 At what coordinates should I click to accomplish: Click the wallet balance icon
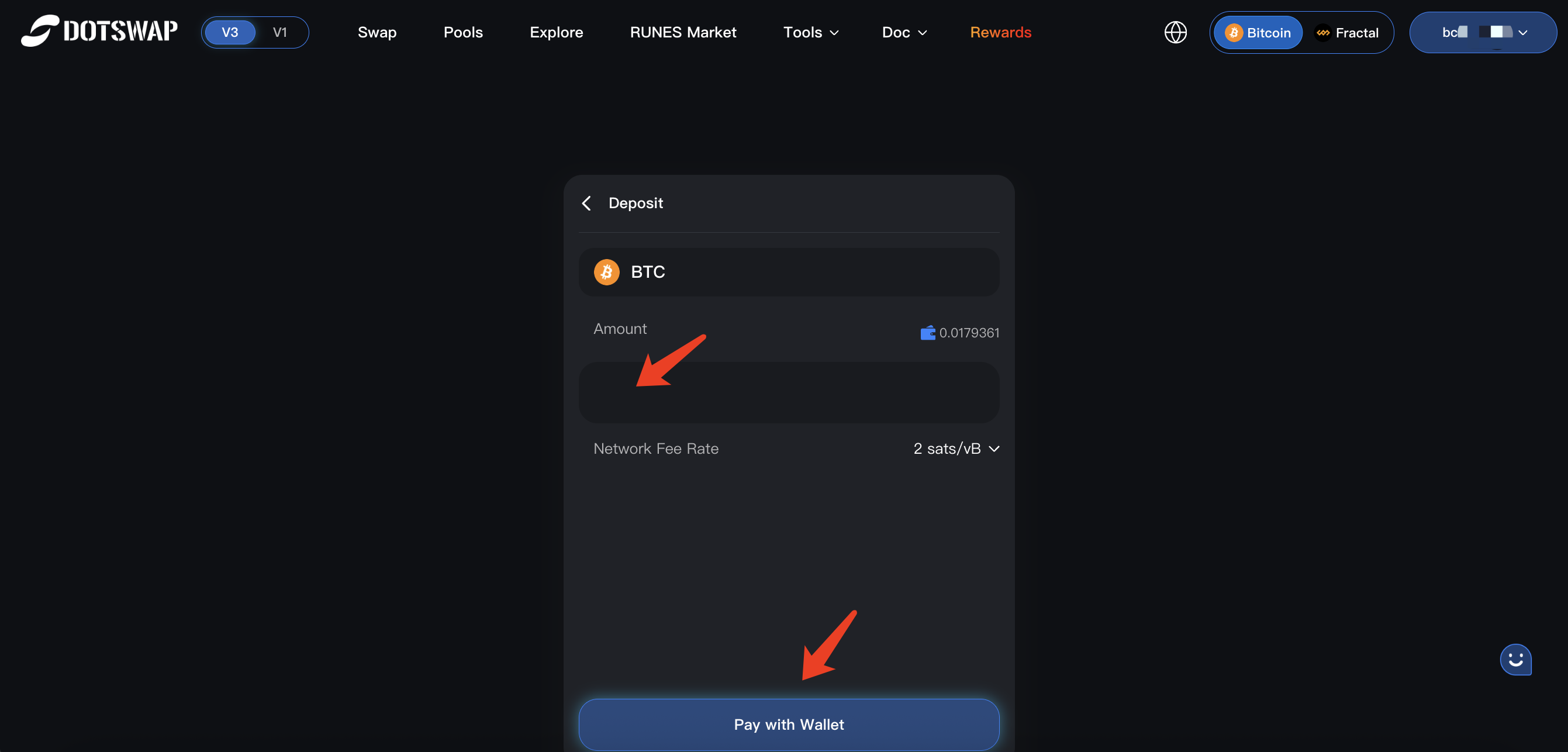(927, 333)
